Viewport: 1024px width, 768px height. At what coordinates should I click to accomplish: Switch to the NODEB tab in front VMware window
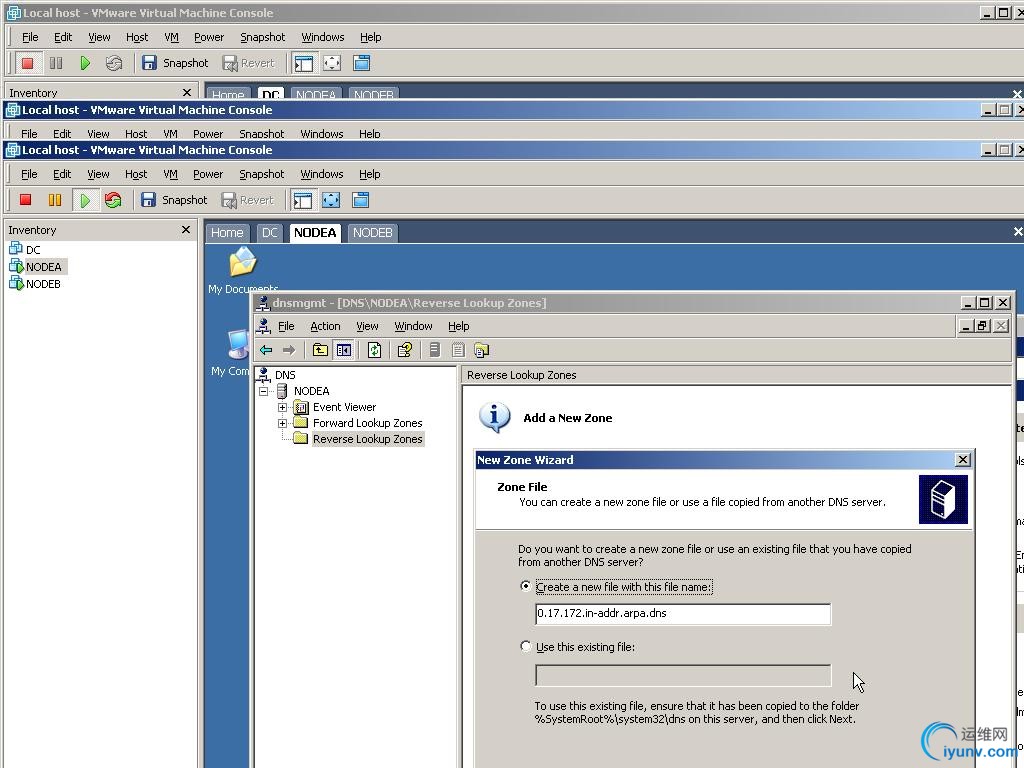pyautogui.click(x=372, y=232)
